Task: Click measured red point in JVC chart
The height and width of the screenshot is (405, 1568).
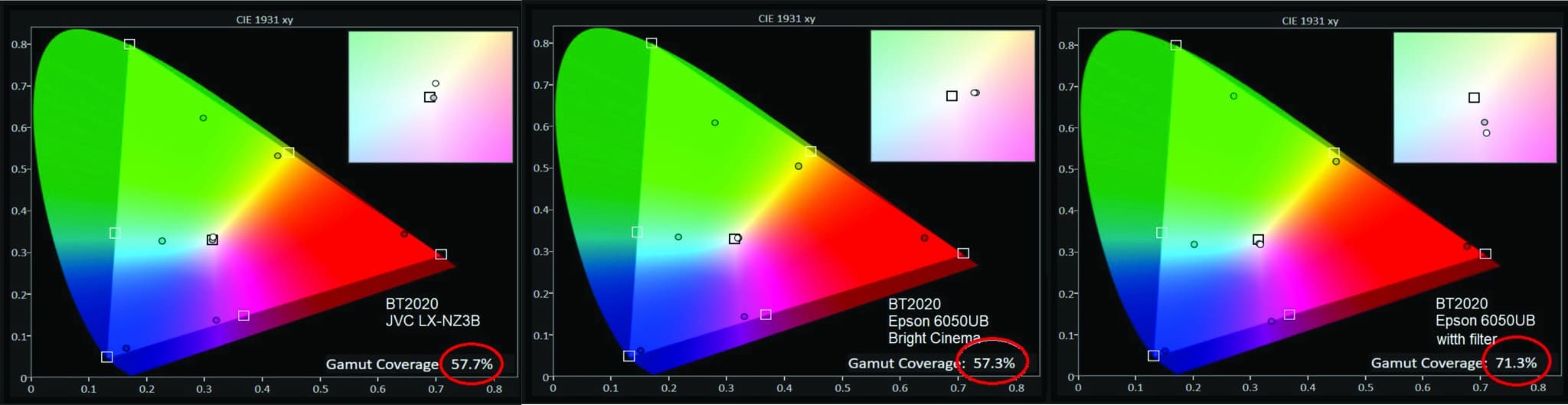Action: (x=404, y=234)
